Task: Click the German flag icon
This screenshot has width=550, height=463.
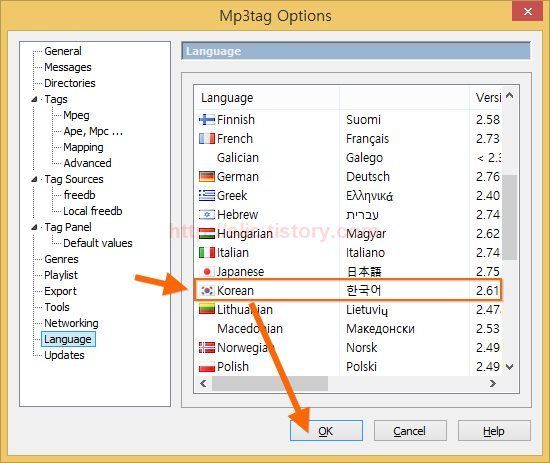Action: [x=207, y=176]
